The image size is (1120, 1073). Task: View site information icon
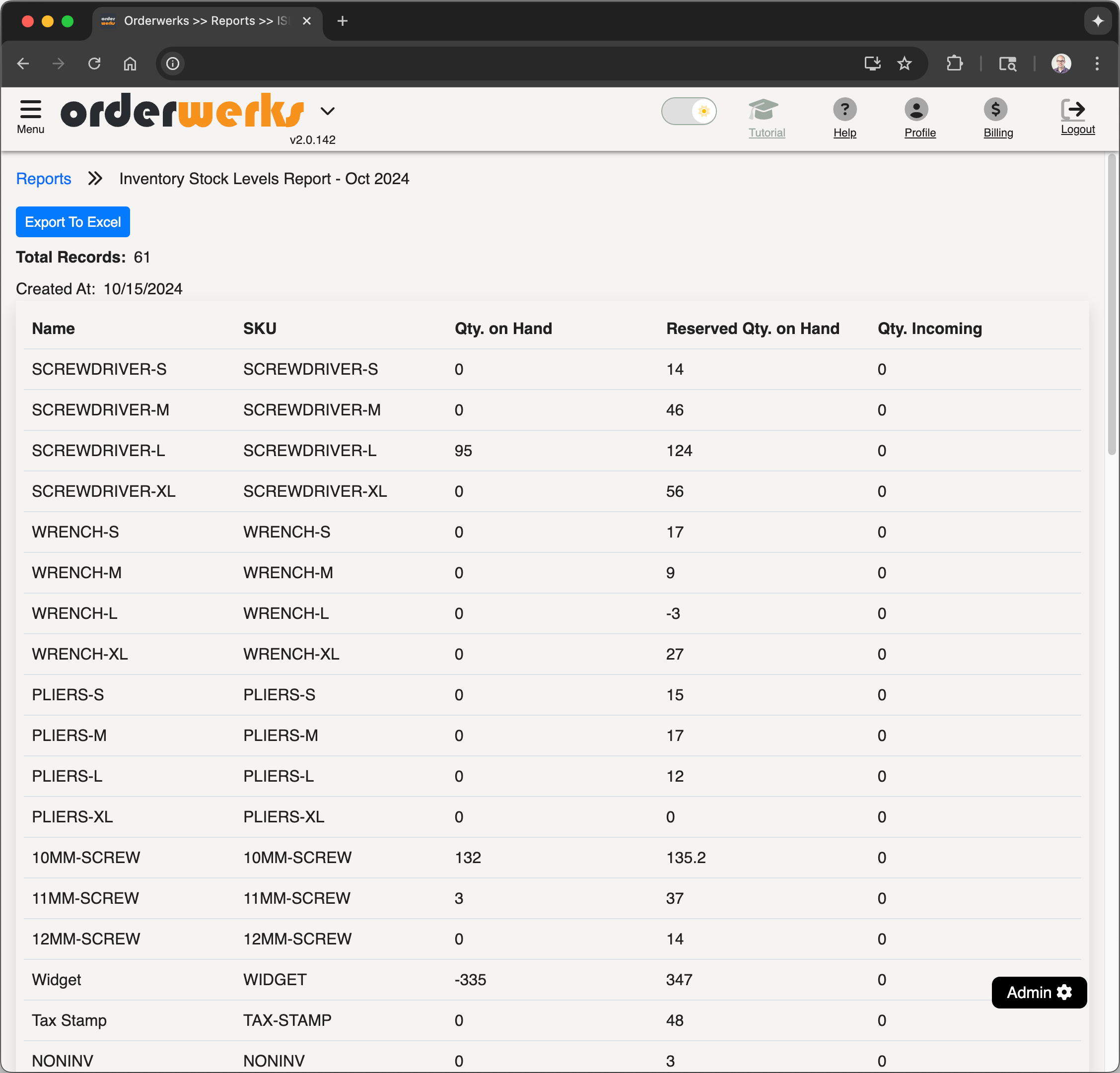pos(173,64)
